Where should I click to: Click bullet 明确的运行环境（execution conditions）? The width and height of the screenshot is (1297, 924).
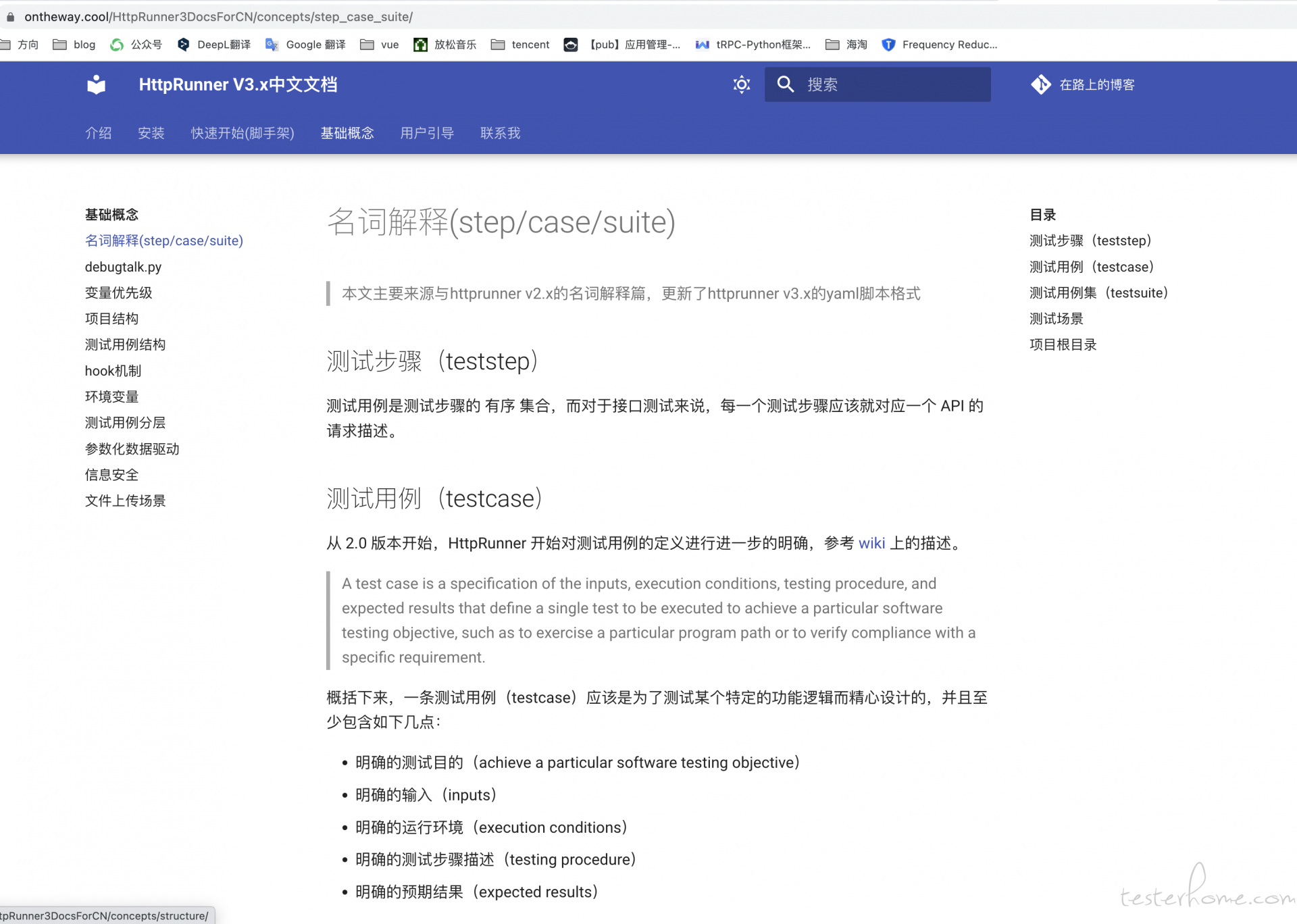[492, 827]
